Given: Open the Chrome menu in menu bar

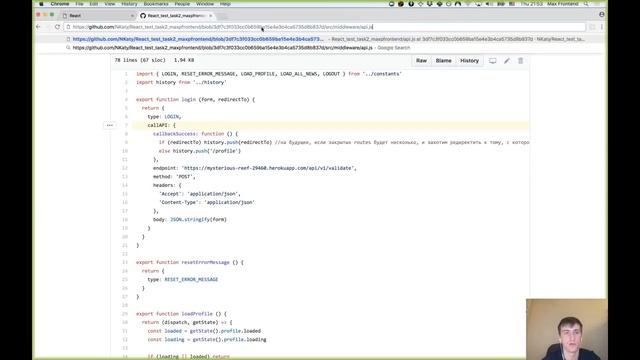Looking at the screenshot, I should point(60,4).
